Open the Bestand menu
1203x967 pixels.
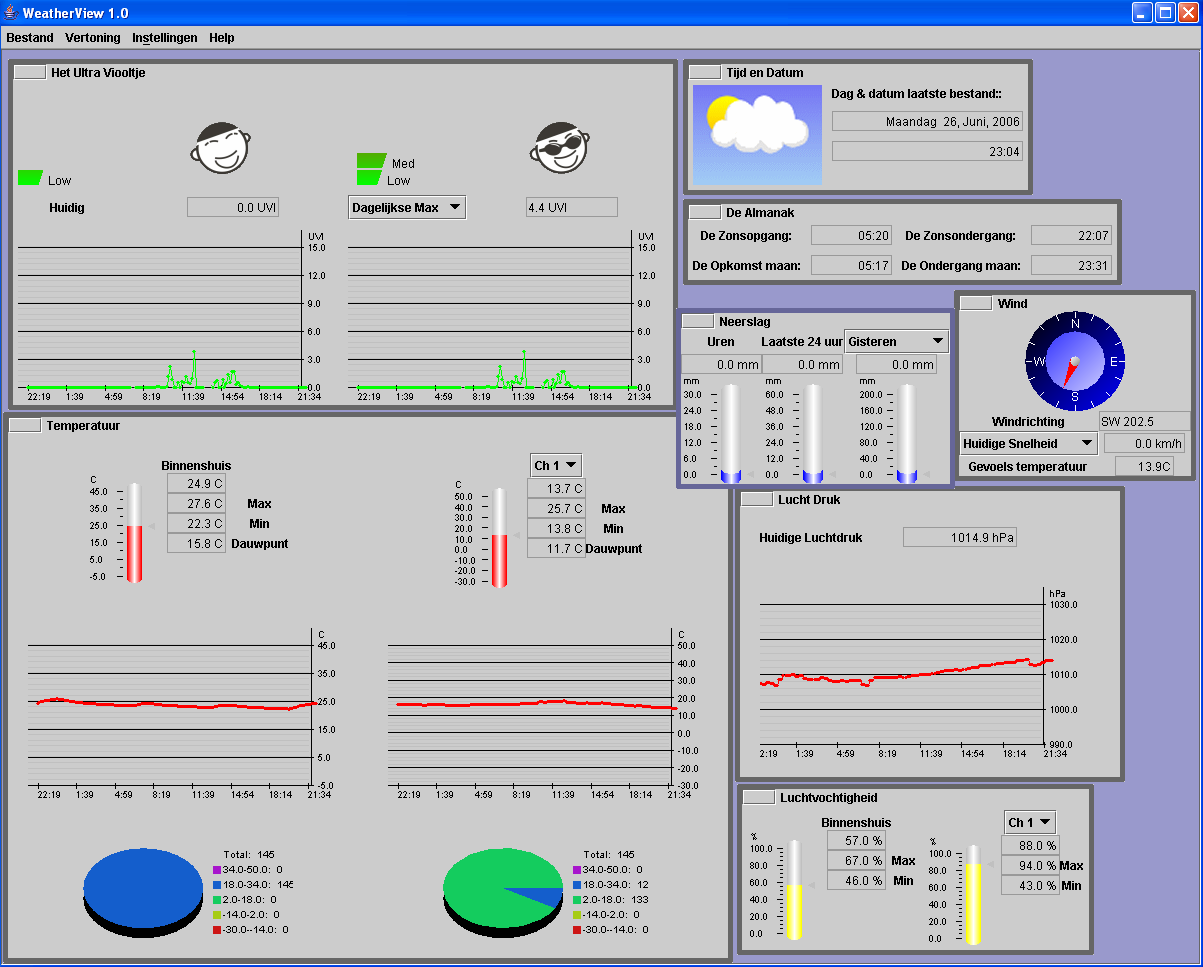tap(30, 38)
